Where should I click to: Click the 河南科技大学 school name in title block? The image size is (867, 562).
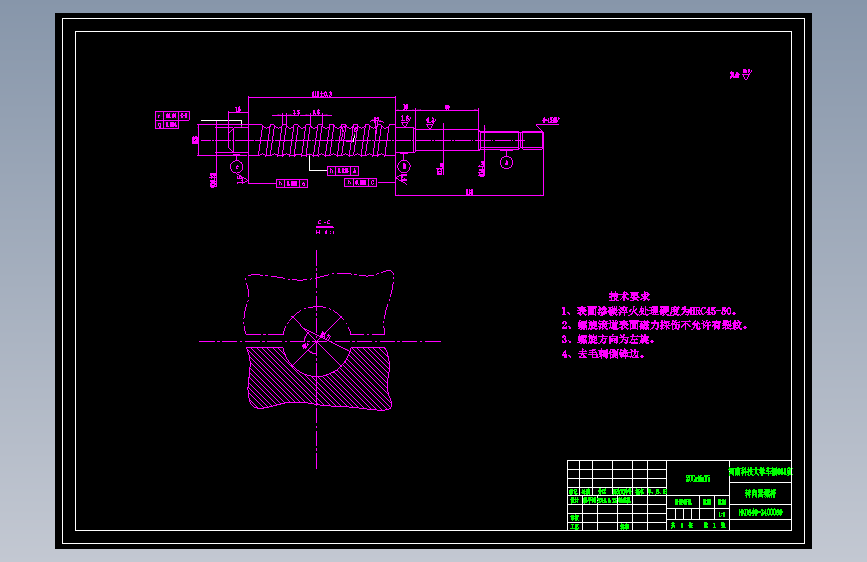(760, 472)
